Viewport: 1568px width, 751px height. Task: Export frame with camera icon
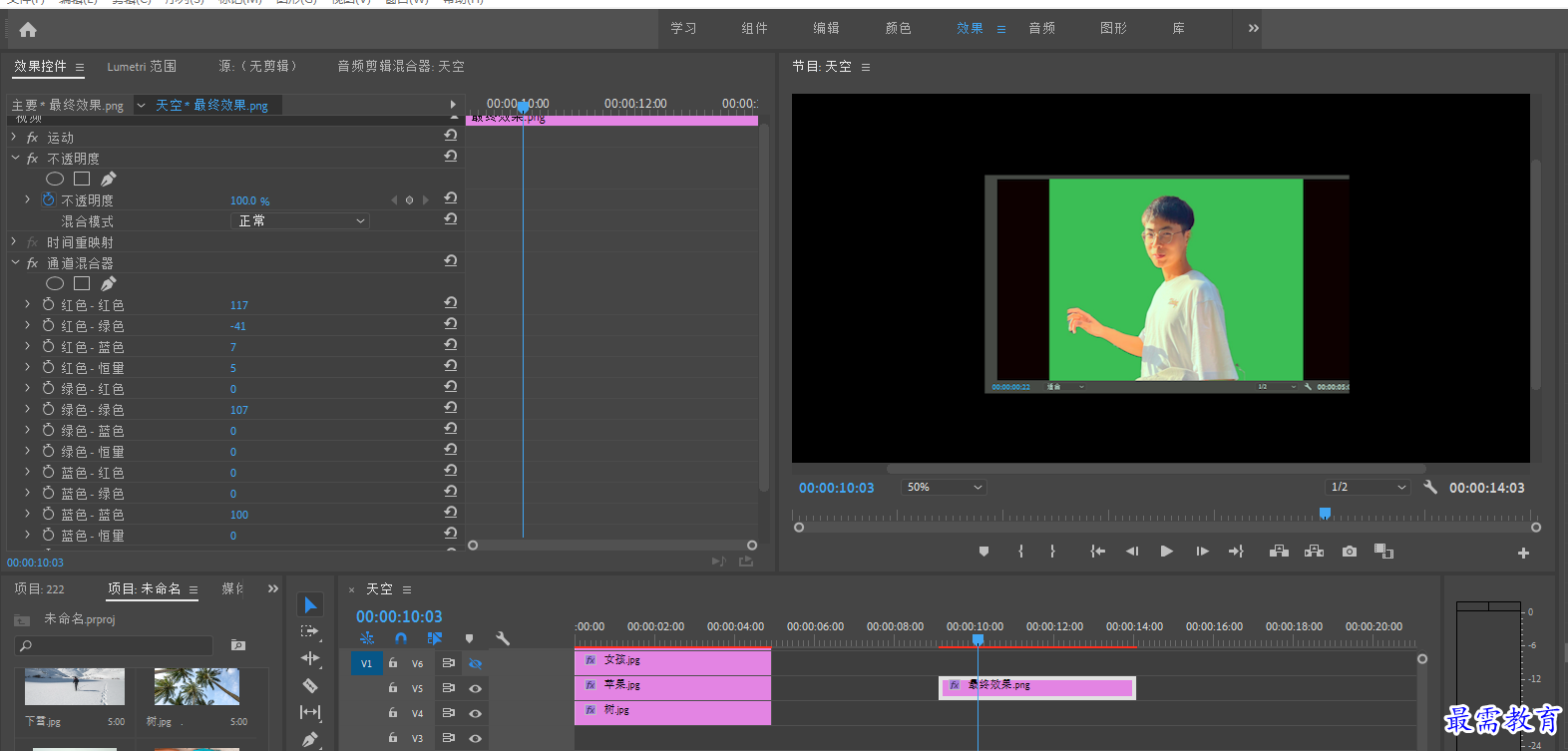[x=1350, y=552]
